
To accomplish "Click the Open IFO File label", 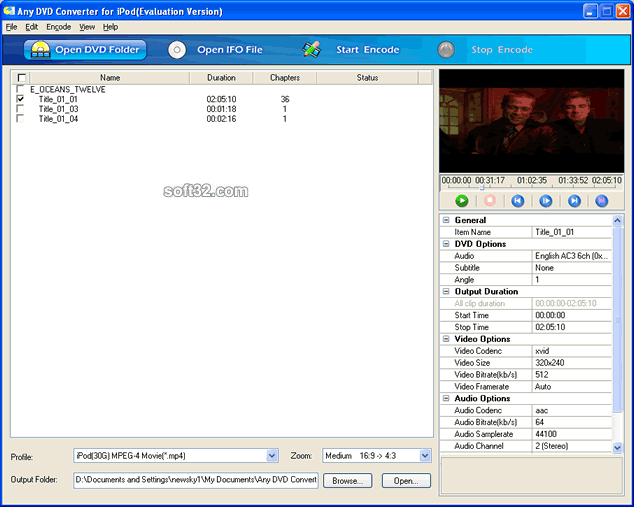I will click(230, 50).
